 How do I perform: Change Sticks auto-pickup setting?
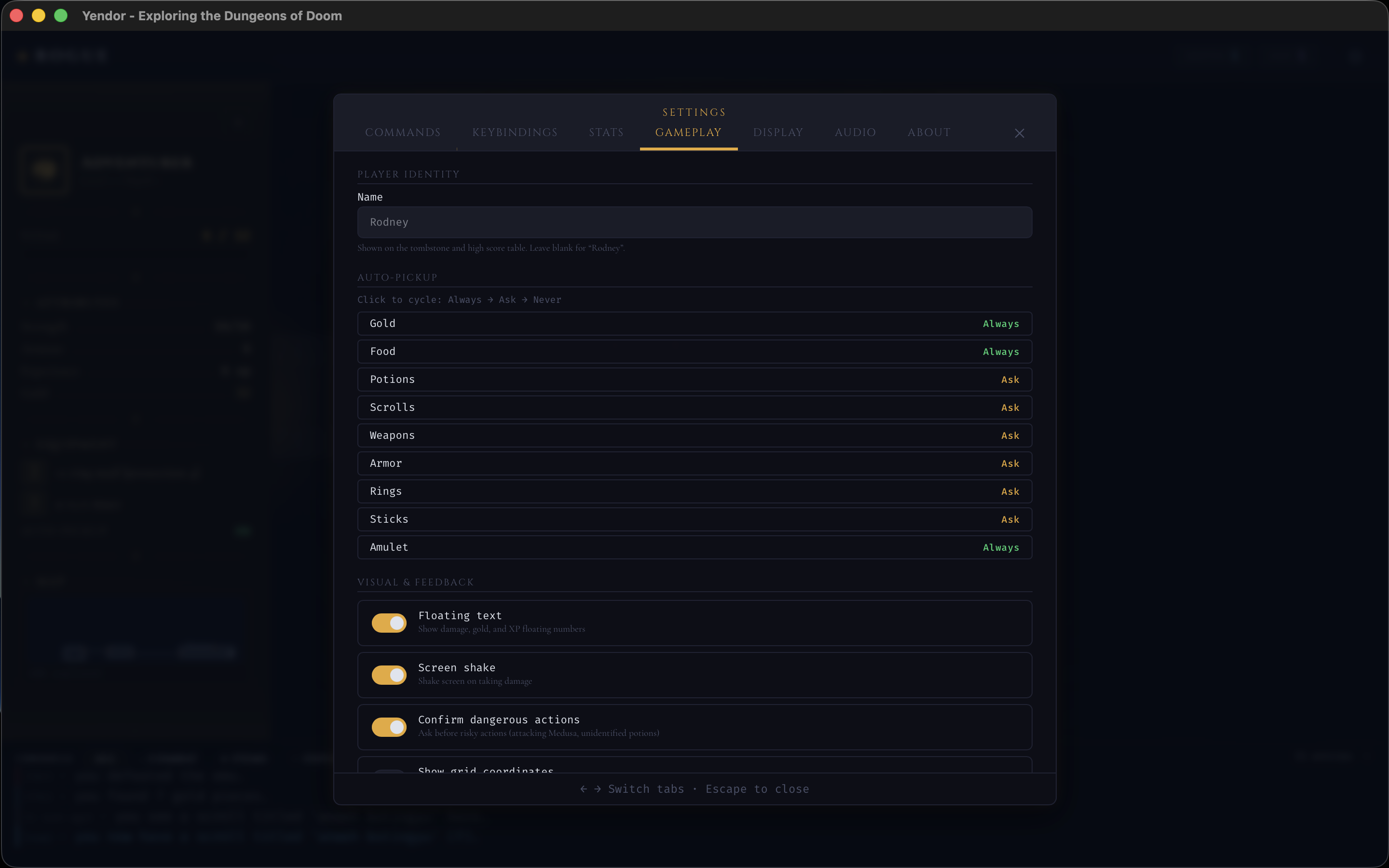point(694,519)
